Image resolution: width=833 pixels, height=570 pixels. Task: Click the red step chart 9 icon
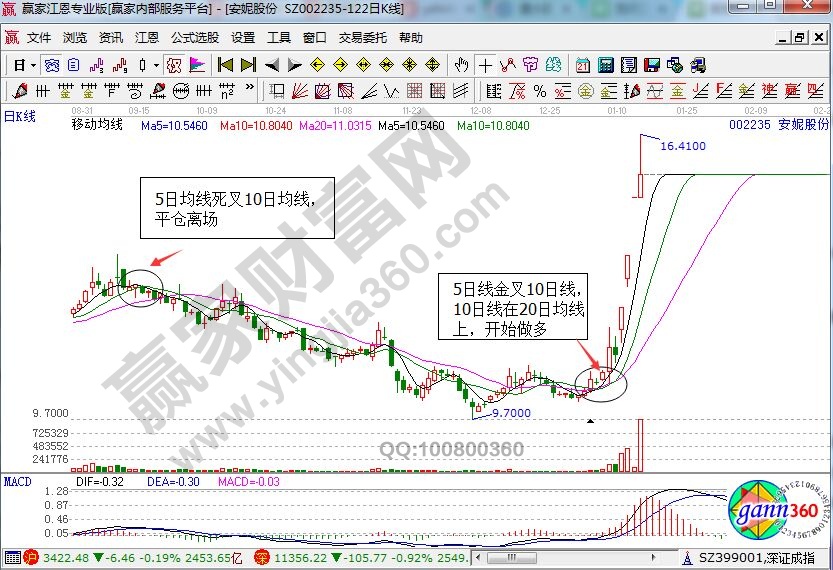click(x=120, y=65)
